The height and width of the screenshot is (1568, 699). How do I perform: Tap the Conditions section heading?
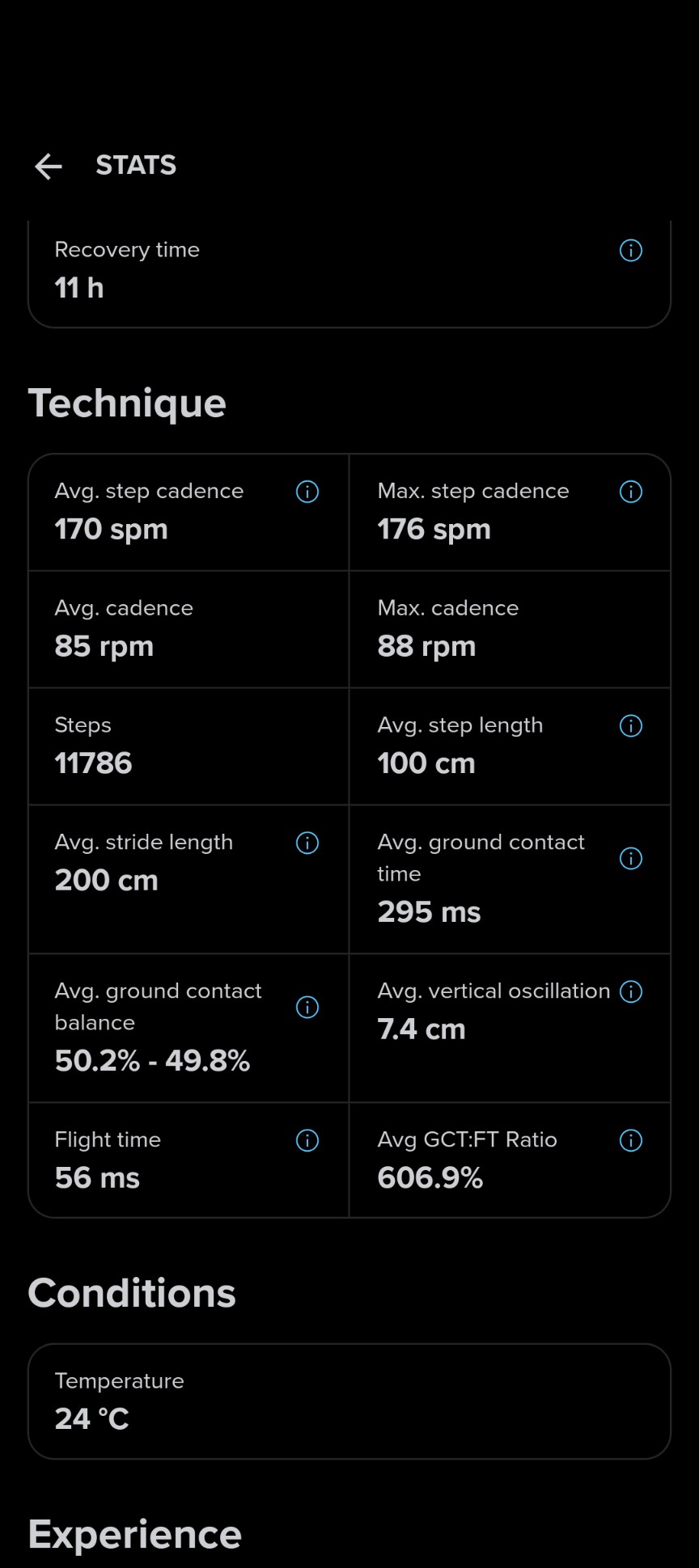(132, 1293)
